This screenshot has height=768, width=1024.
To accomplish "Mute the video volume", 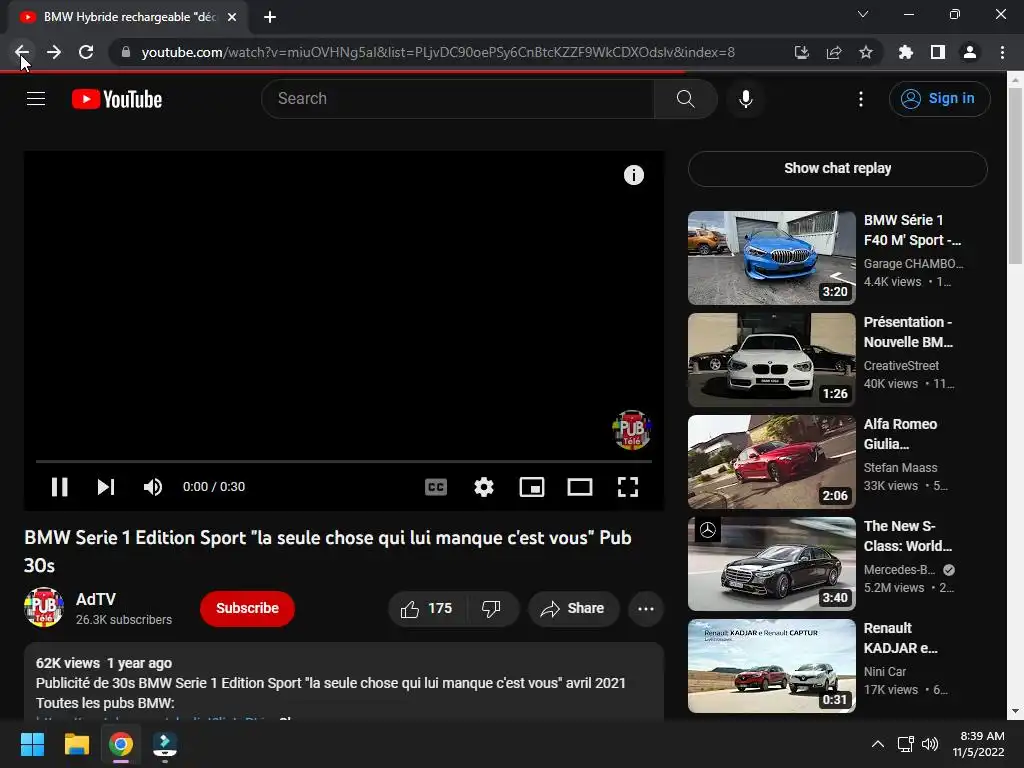I will point(153,487).
